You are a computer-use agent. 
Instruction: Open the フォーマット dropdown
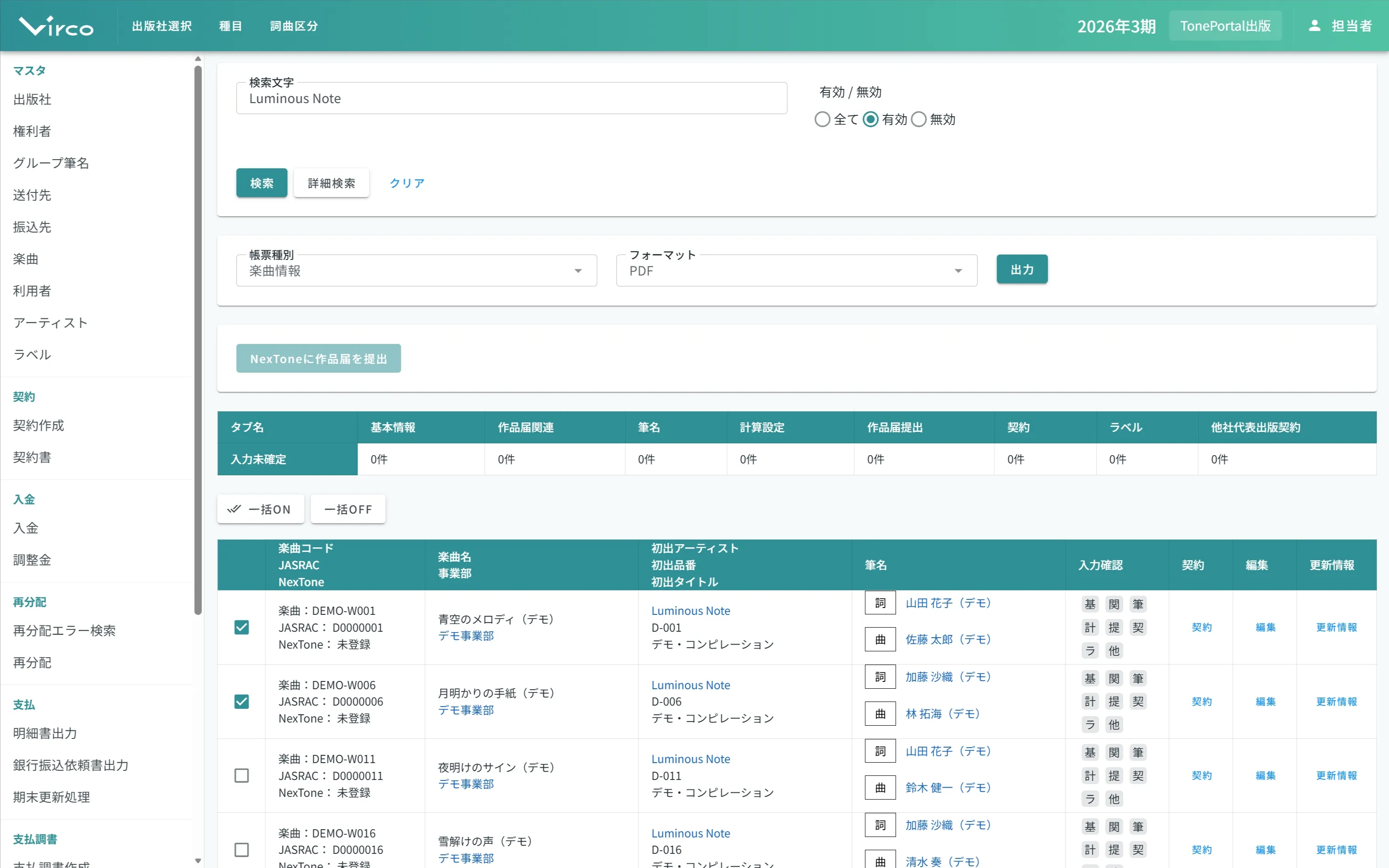(x=796, y=270)
